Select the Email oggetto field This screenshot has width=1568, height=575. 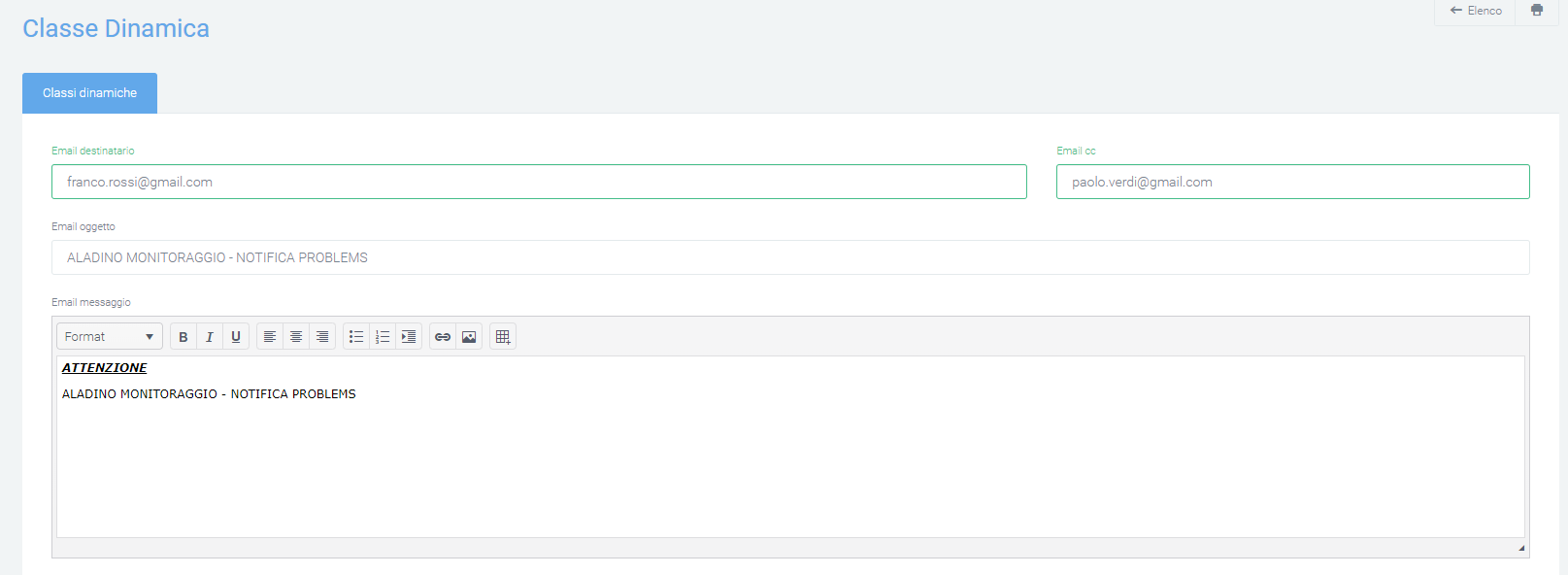790,257
